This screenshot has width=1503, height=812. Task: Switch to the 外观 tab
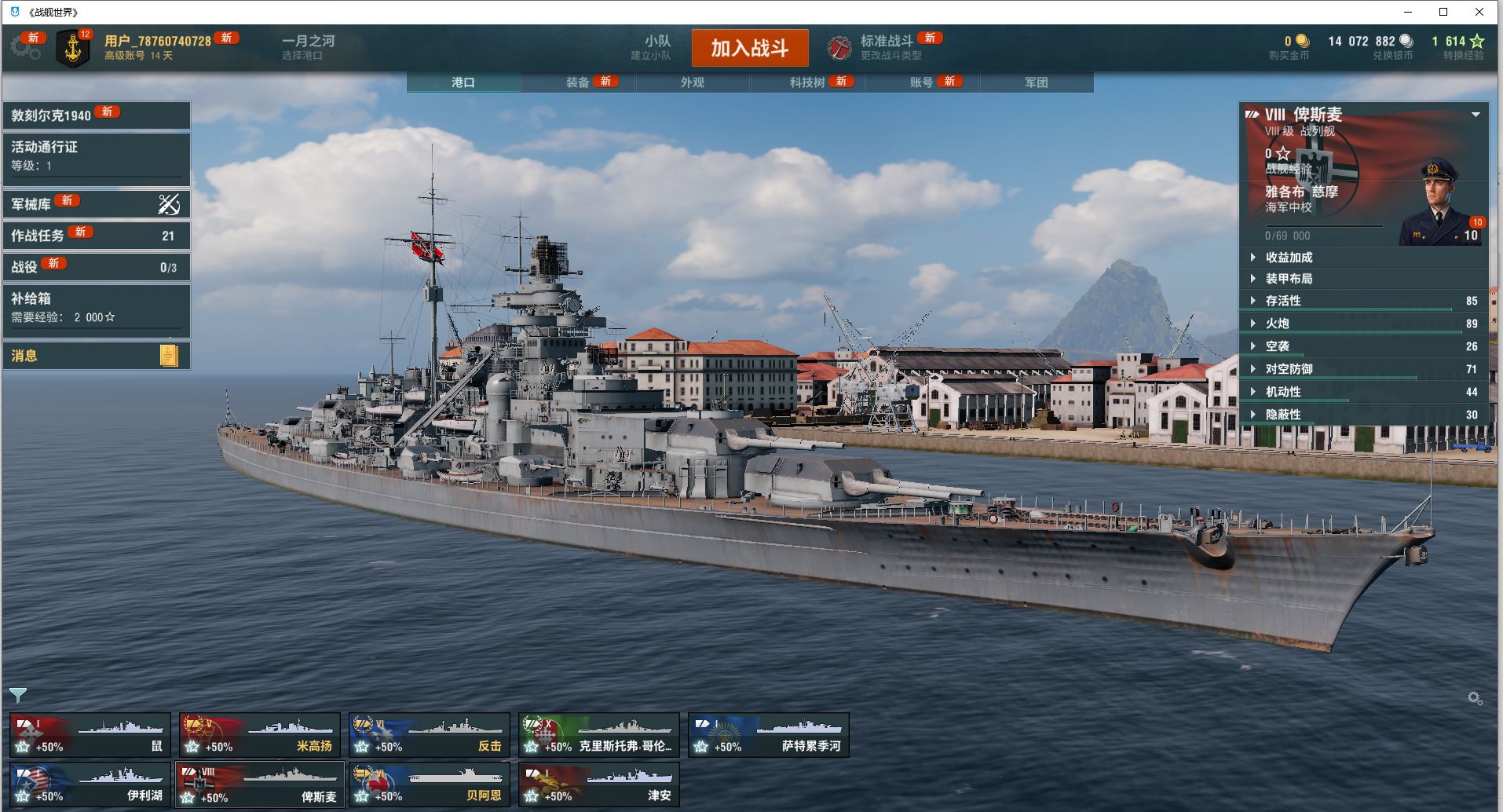click(693, 82)
